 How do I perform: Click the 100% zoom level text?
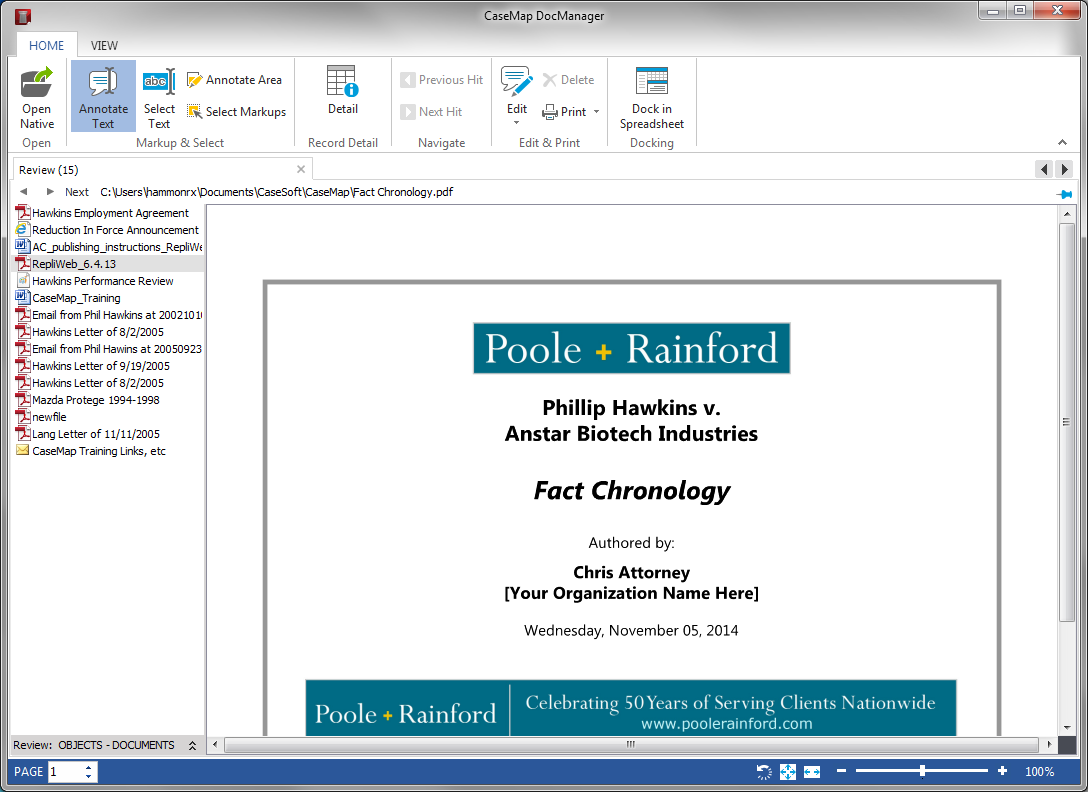tap(1039, 772)
